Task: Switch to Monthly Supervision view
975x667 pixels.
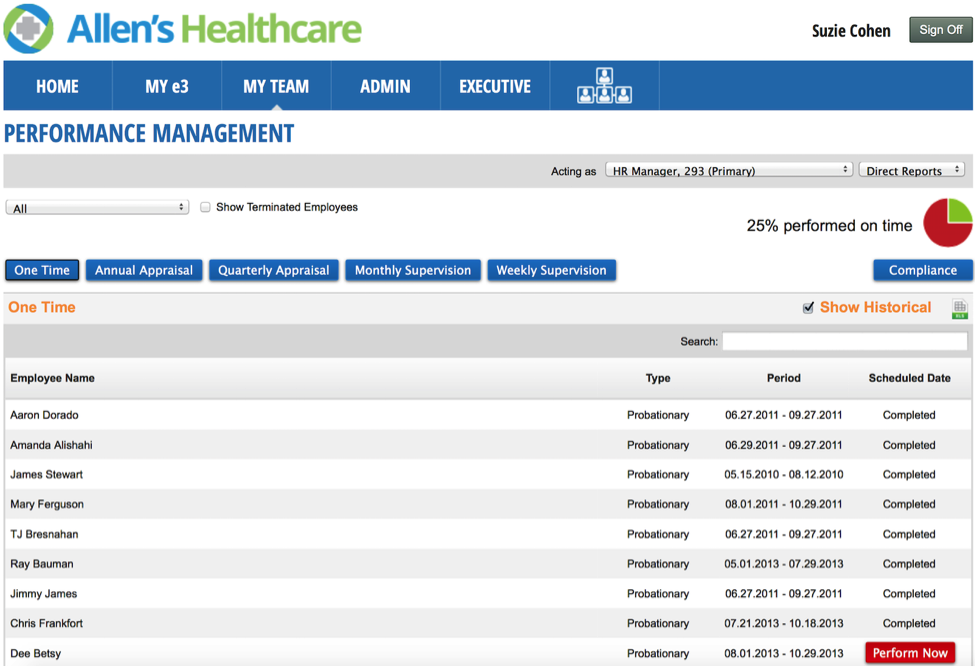Action: tap(412, 270)
